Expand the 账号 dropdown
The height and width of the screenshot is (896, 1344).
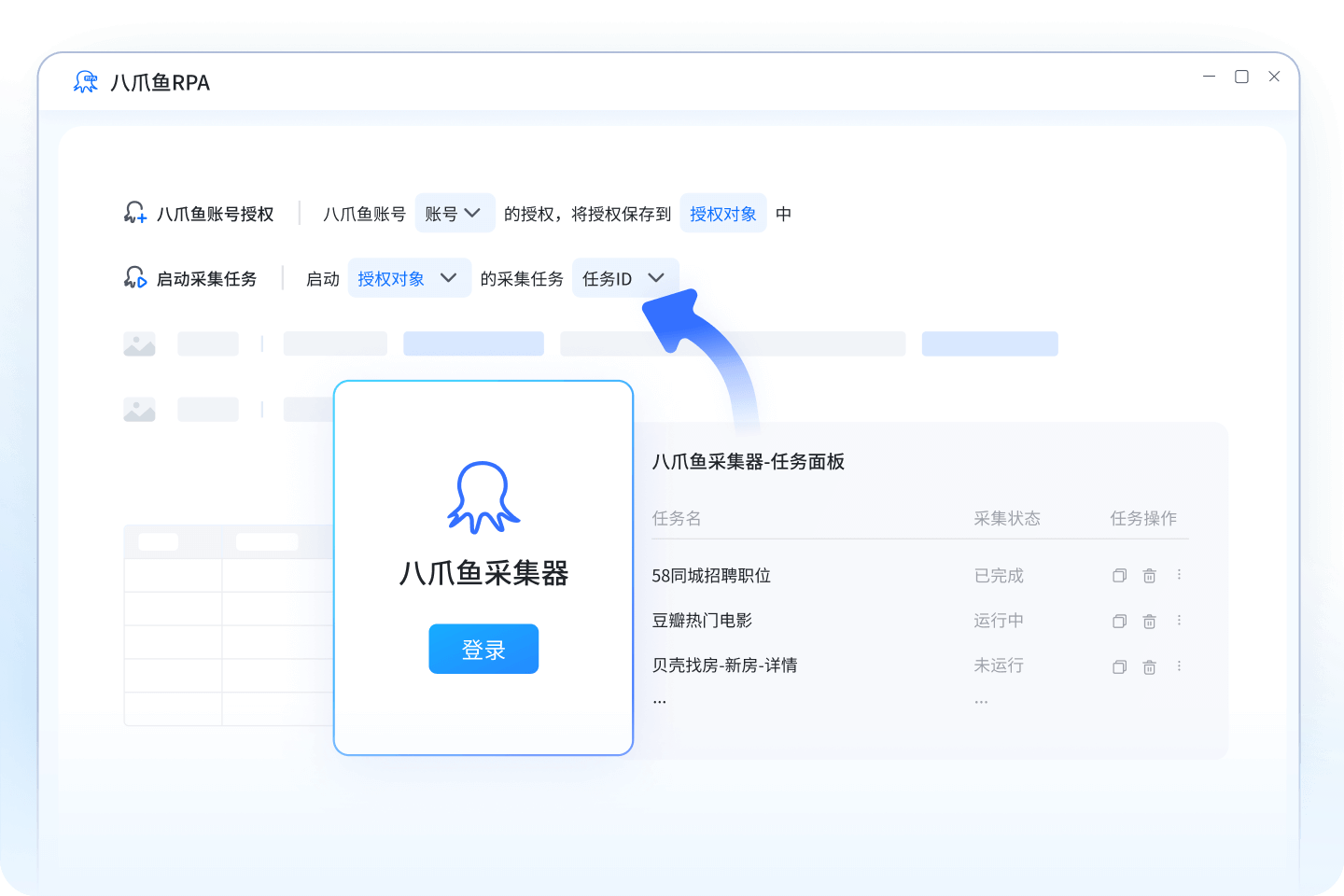click(x=455, y=214)
